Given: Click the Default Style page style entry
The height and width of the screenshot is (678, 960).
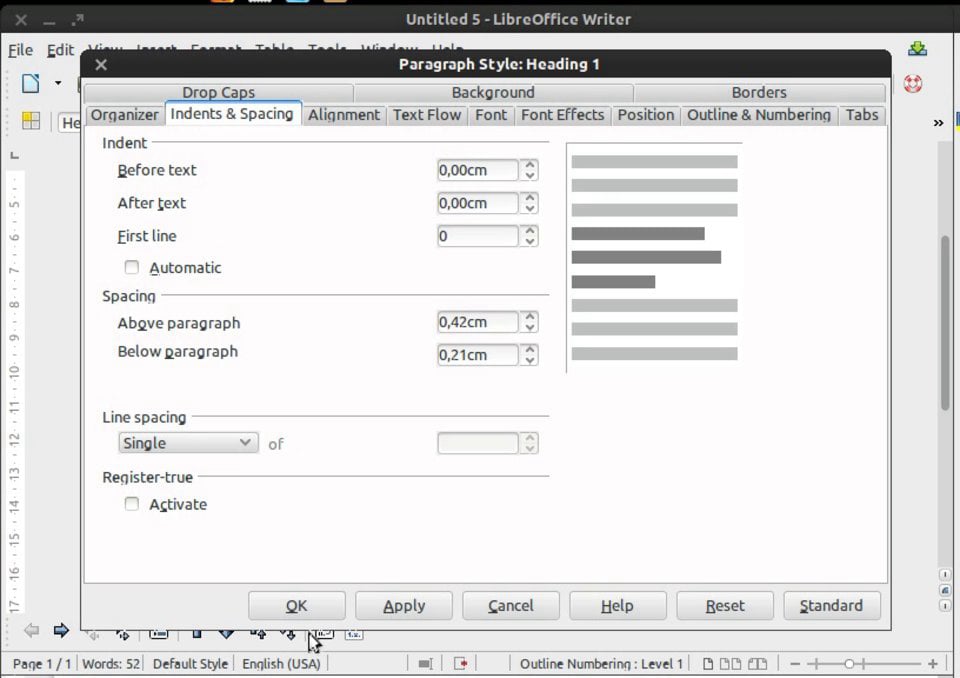Looking at the screenshot, I should pyautogui.click(x=190, y=663).
